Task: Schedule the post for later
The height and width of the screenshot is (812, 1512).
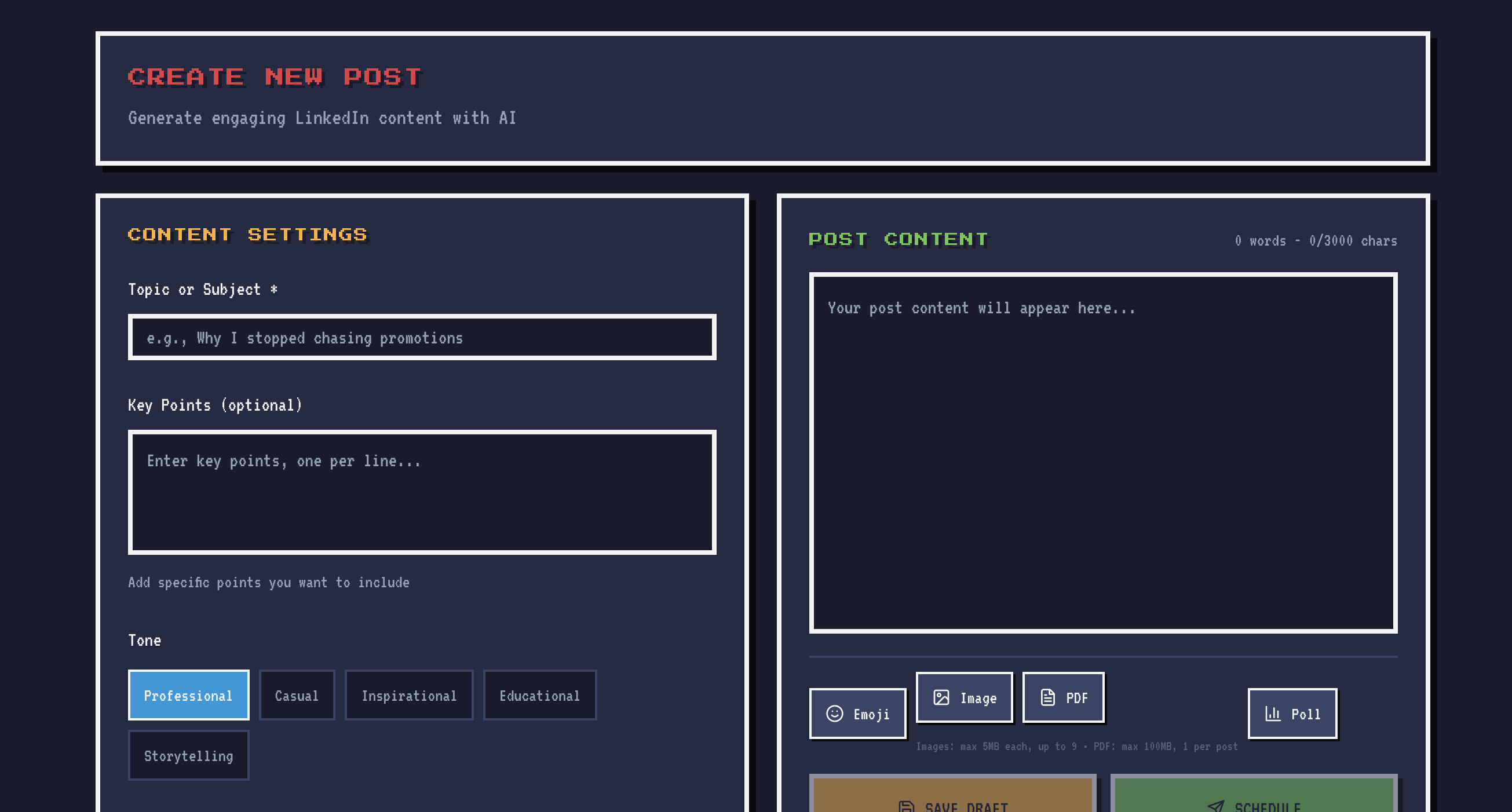Action: click(x=1255, y=805)
